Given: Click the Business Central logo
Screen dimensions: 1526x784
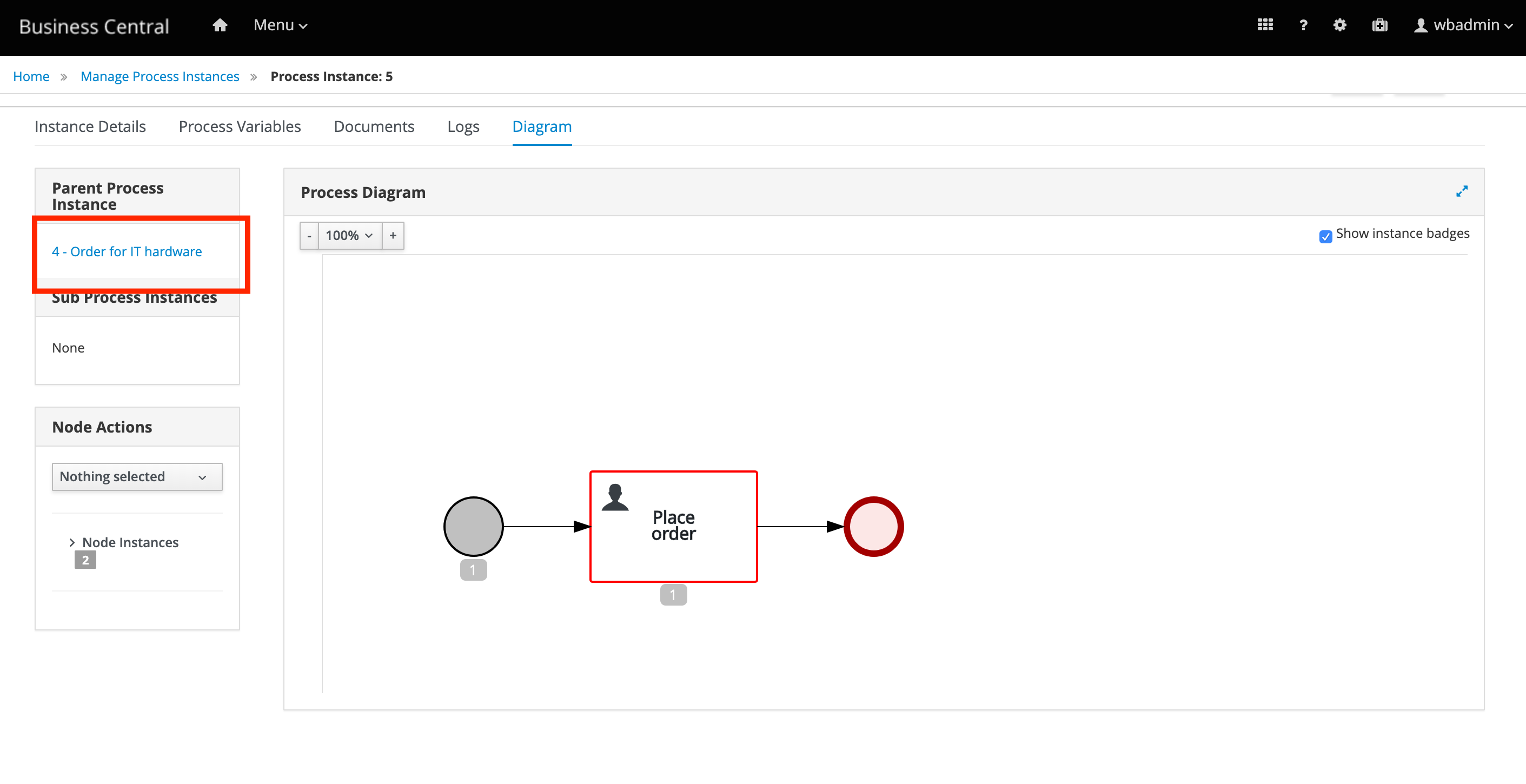Looking at the screenshot, I should click(x=94, y=26).
